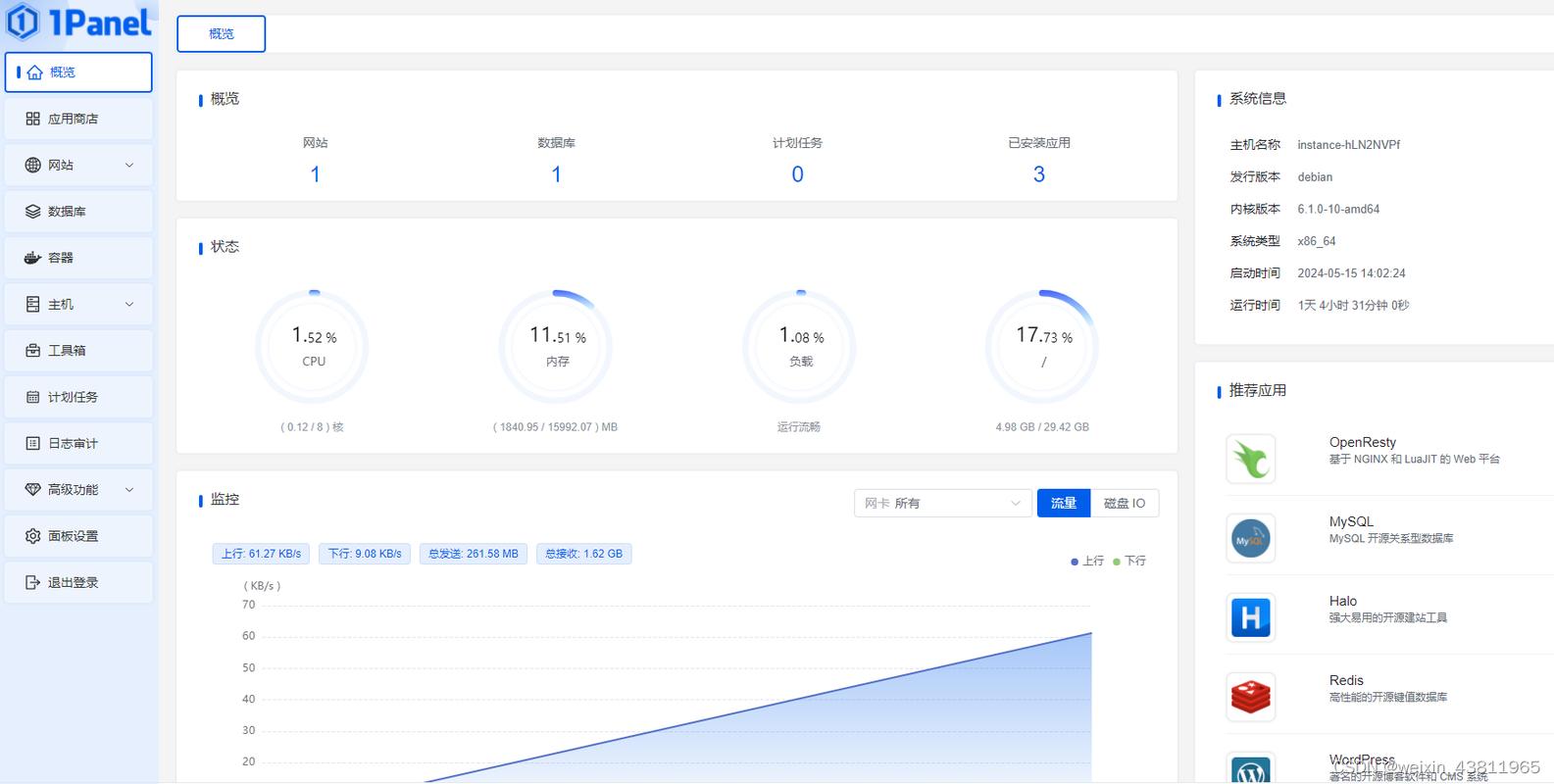This screenshot has width=1554, height=784.
Task: Open 计划任务 in the sidebar
Action: point(78,397)
